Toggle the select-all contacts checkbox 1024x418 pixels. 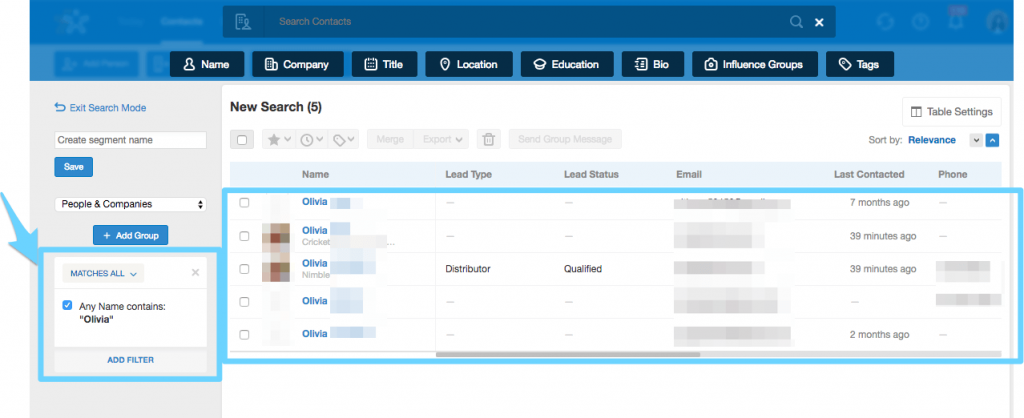point(243,140)
